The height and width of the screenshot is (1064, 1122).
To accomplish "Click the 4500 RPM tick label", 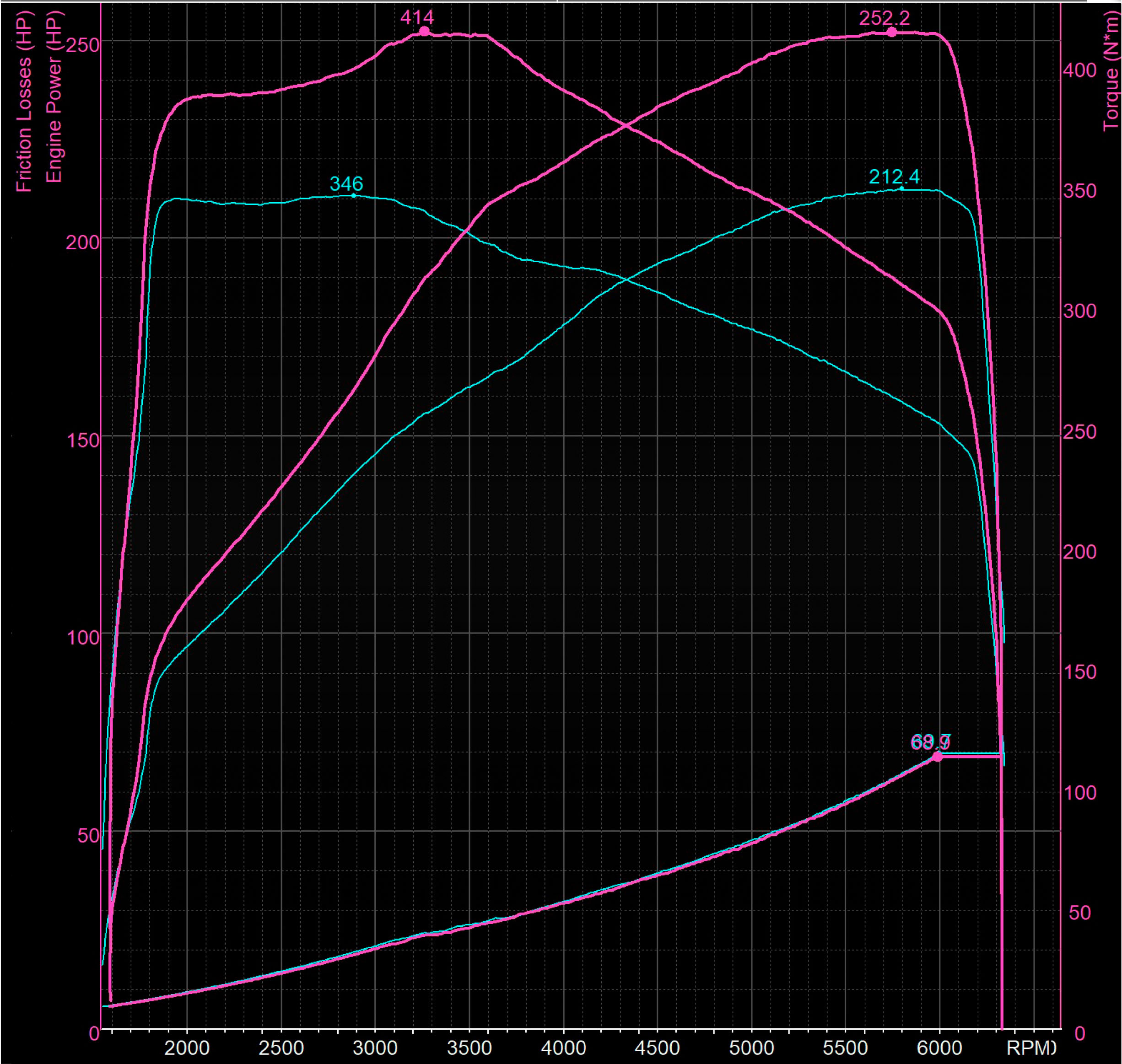I will pos(657,1047).
